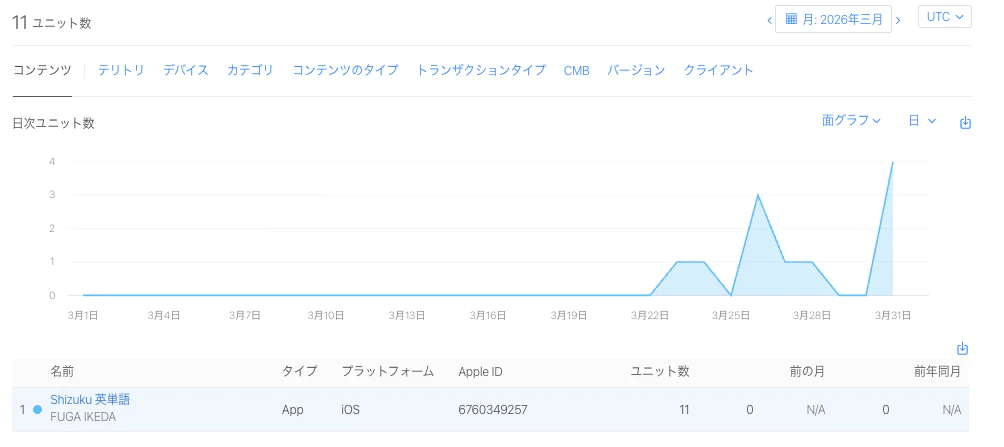Click the calendar icon in the month picker
The width and height of the screenshot is (1004, 447).
point(791,19)
